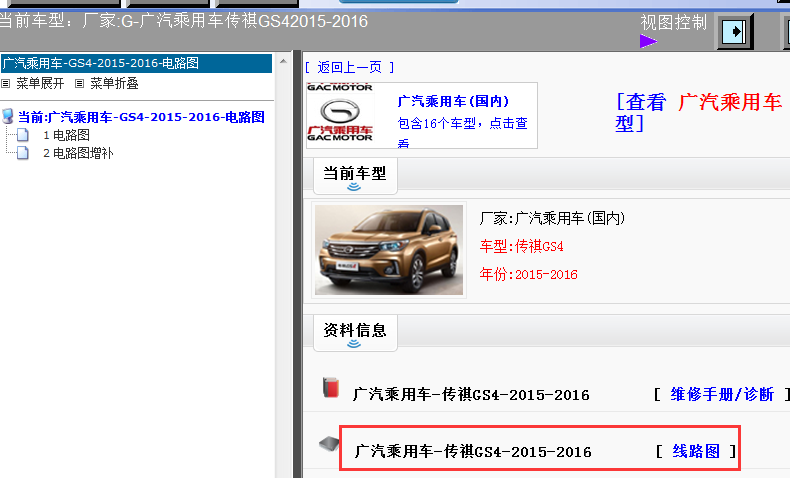Click the document icon next to 2 电路图增补
This screenshot has height=478, width=790.
(22, 153)
